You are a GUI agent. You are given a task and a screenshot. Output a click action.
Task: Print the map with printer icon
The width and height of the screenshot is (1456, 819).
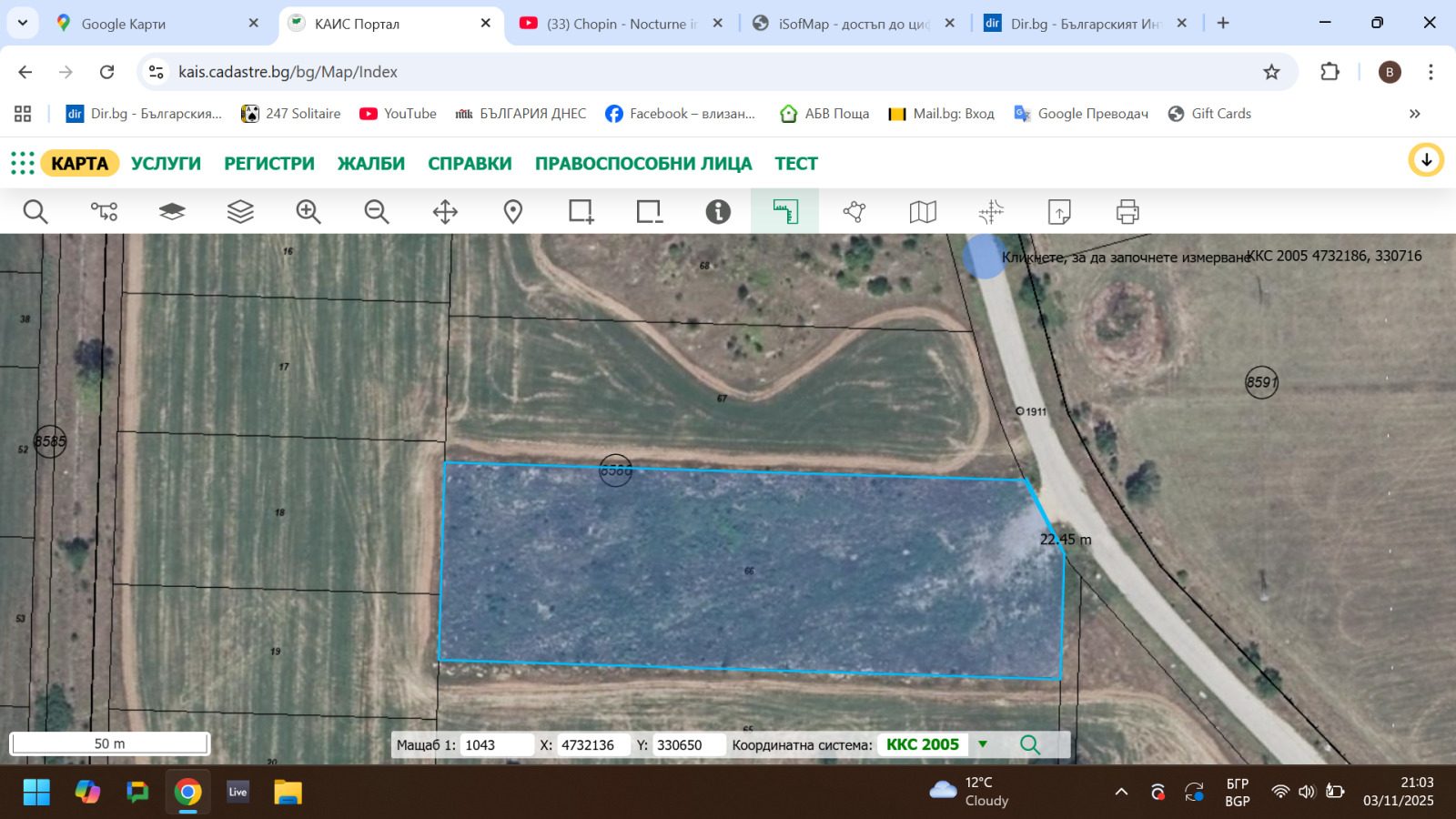pos(1127,212)
